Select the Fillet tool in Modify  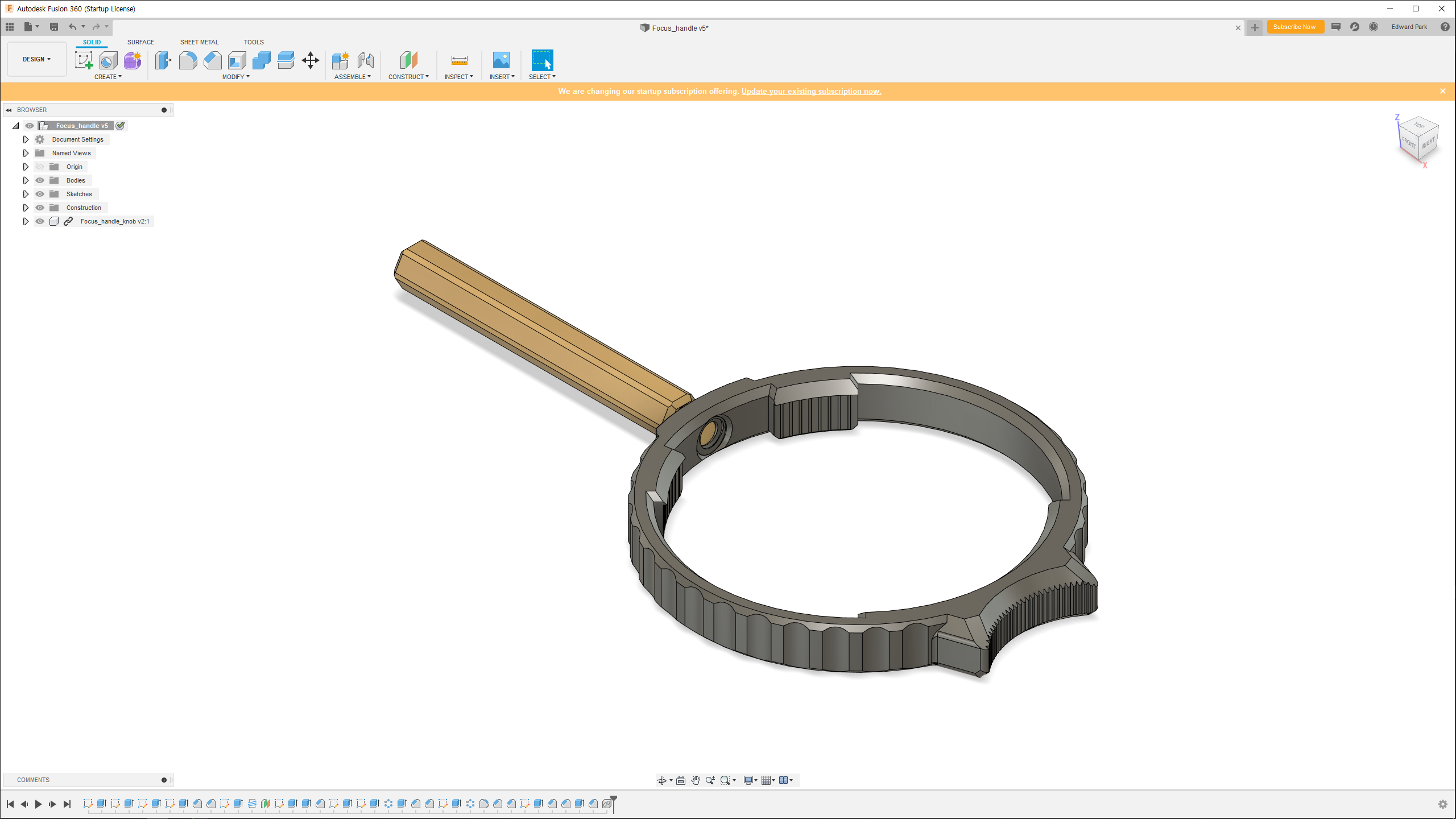point(188,60)
